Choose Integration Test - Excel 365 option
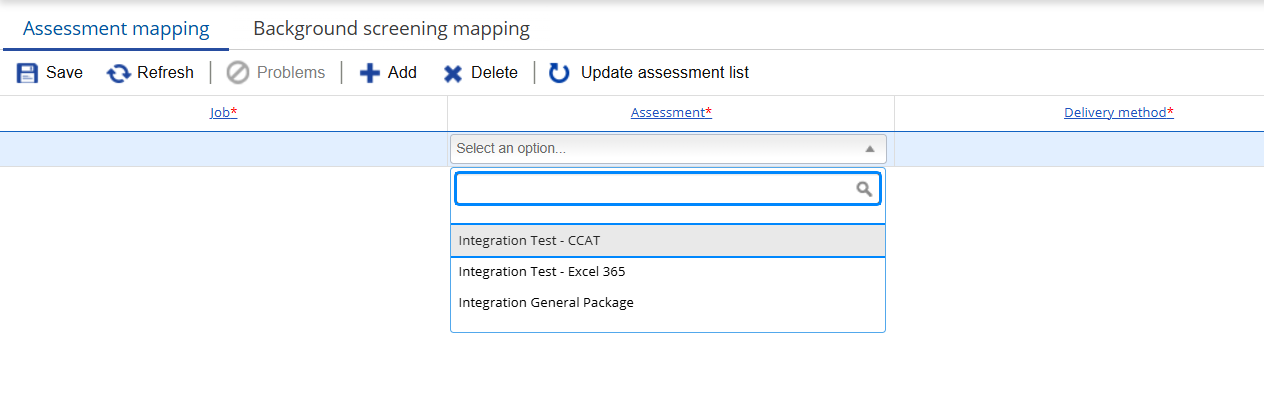This screenshot has width=1264, height=402. [x=668, y=272]
